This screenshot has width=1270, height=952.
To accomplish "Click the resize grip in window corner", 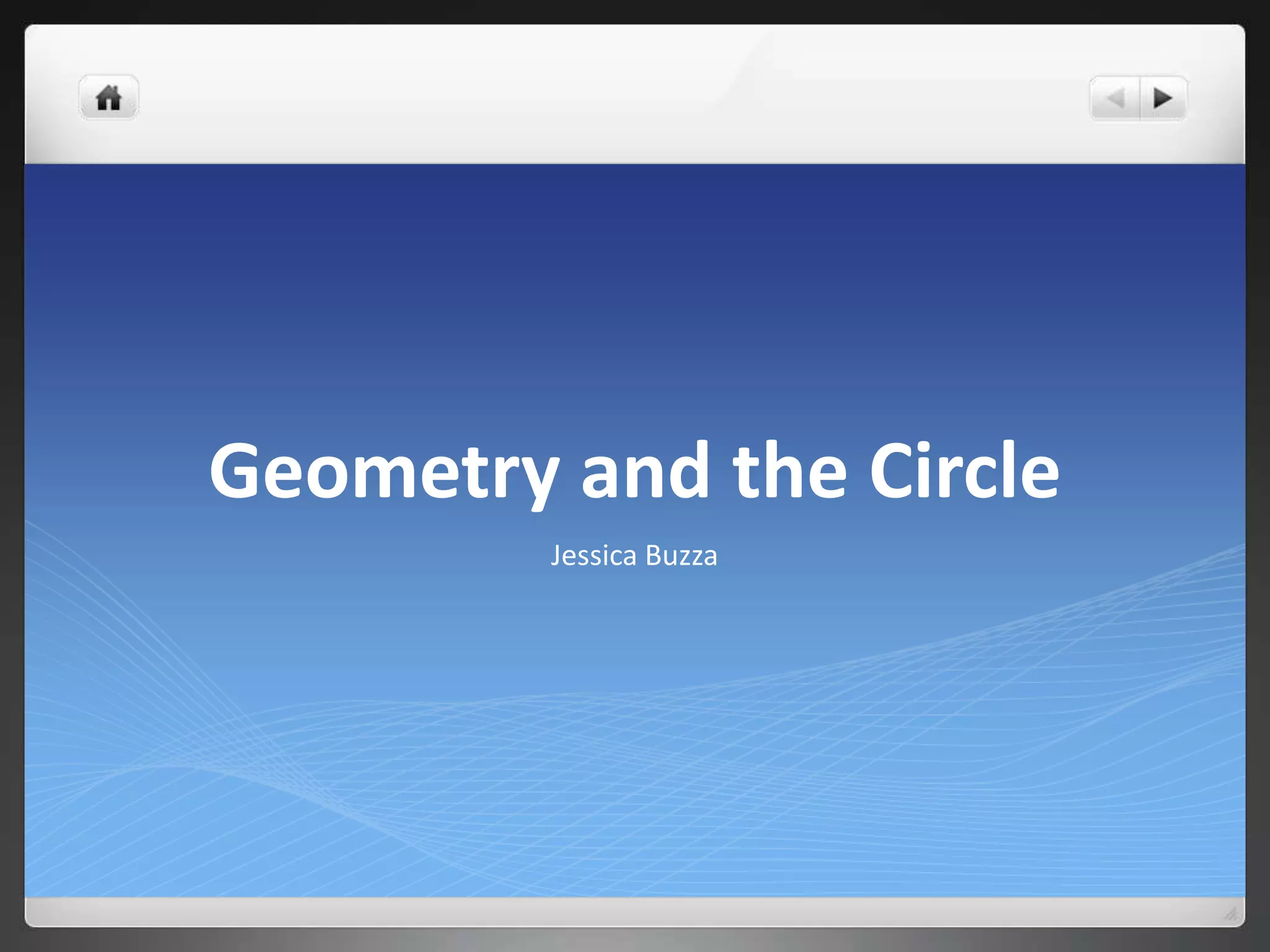I will point(1231,913).
